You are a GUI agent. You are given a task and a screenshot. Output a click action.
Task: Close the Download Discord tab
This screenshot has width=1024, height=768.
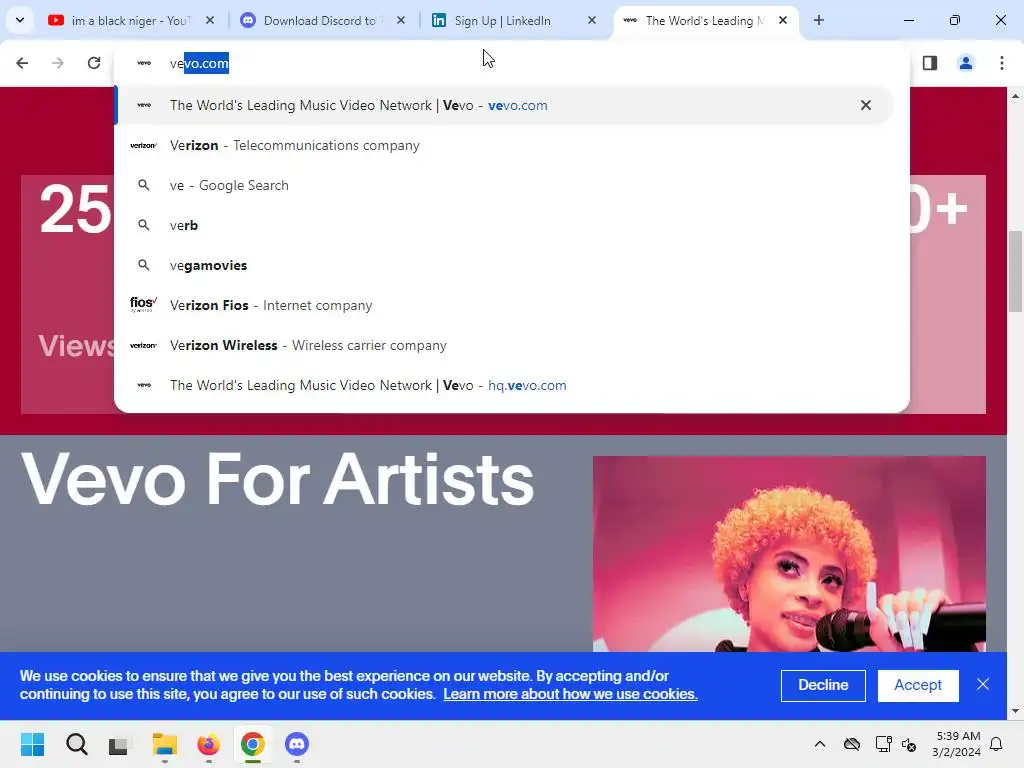coord(401,20)
